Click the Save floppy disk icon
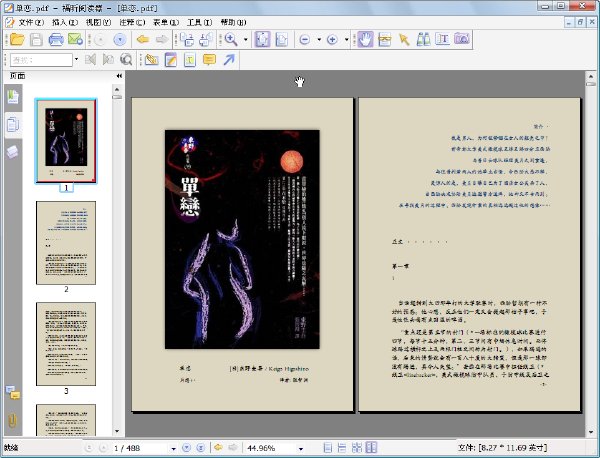The image size is (600, 458). point(36,39)
